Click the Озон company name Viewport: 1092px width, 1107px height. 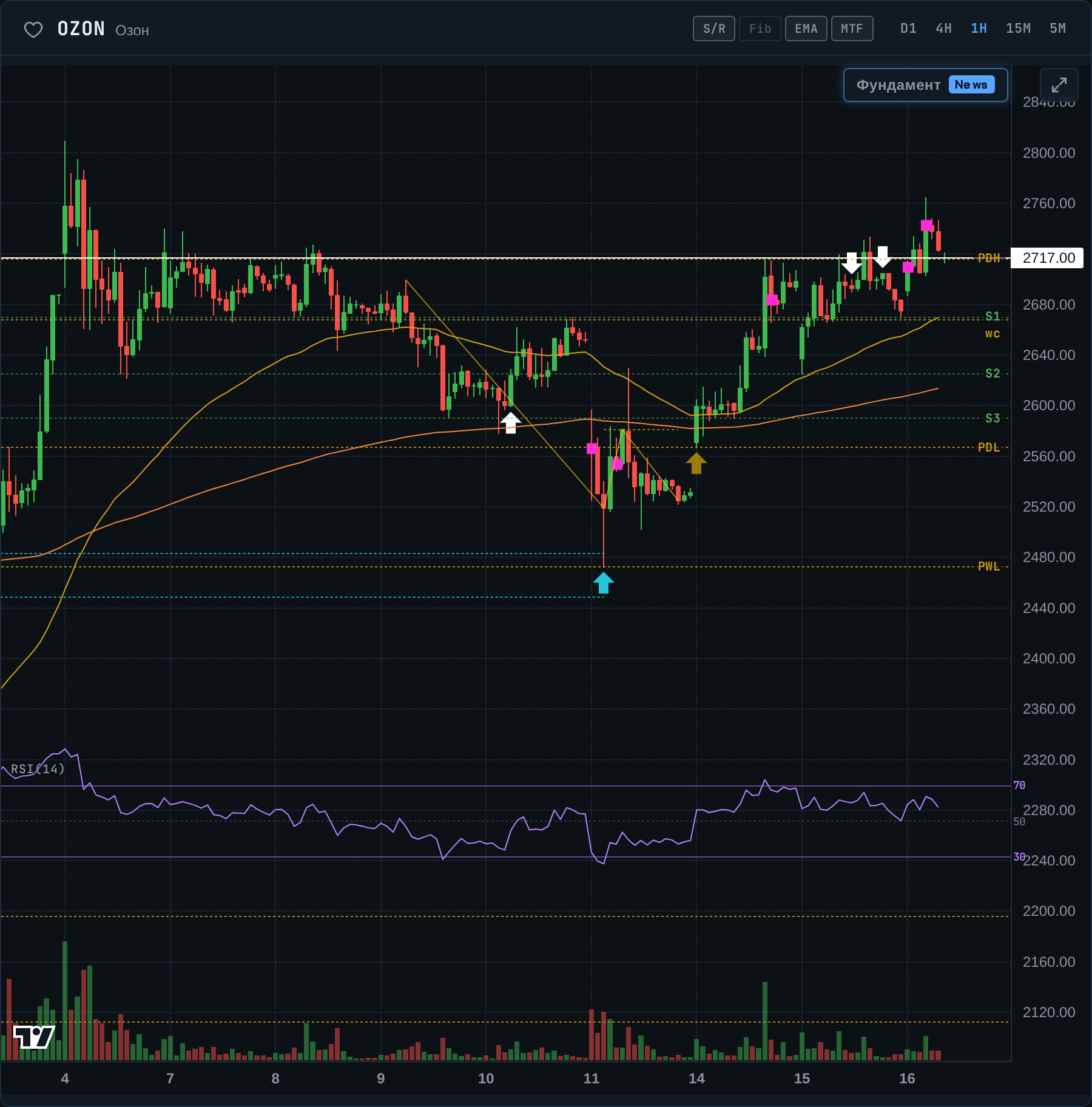coord(132,30)
